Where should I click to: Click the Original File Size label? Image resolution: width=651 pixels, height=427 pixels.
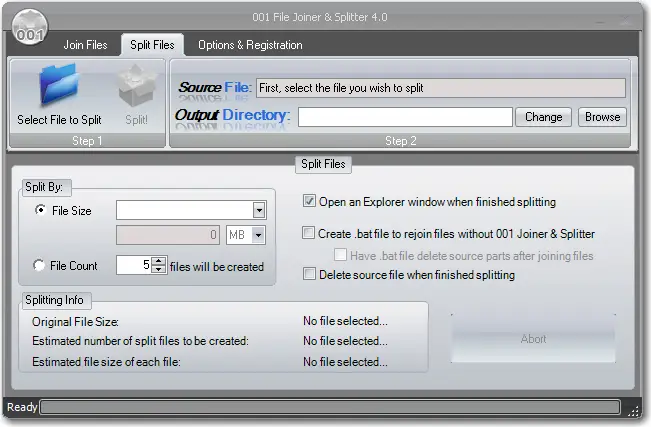[x=75, y=322]
